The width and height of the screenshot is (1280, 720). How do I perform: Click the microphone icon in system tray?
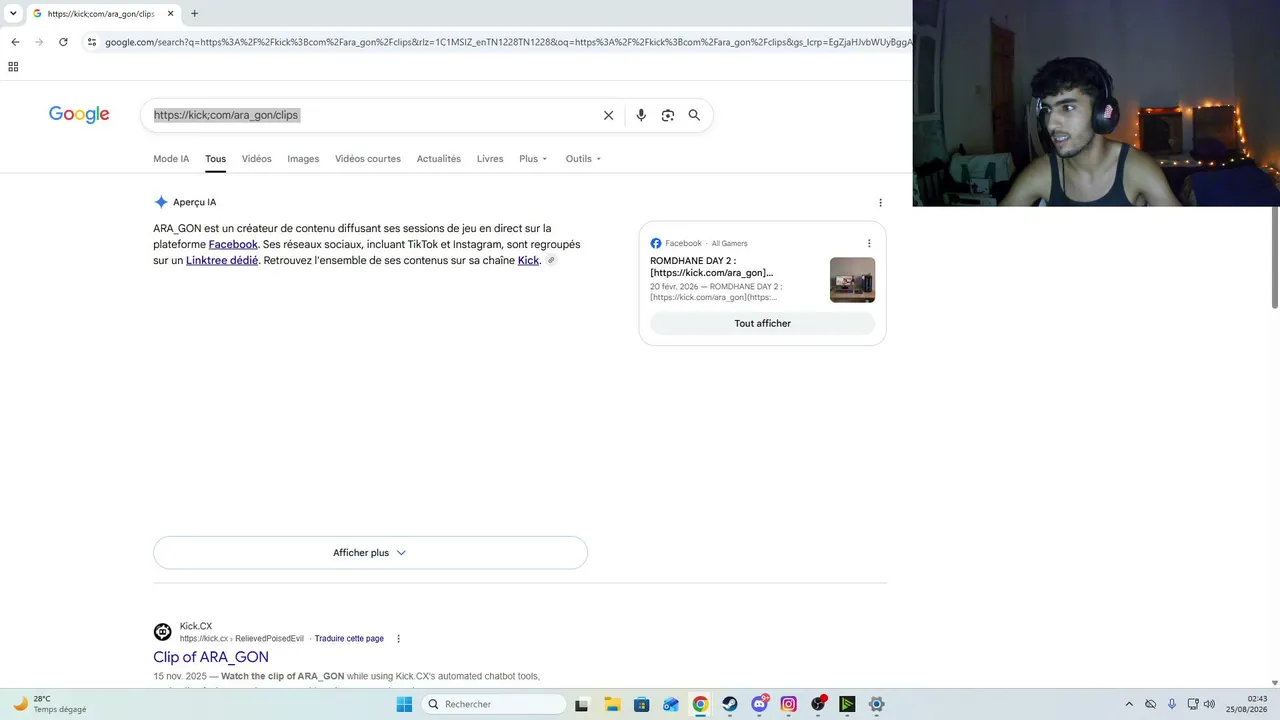[1172, 704]
